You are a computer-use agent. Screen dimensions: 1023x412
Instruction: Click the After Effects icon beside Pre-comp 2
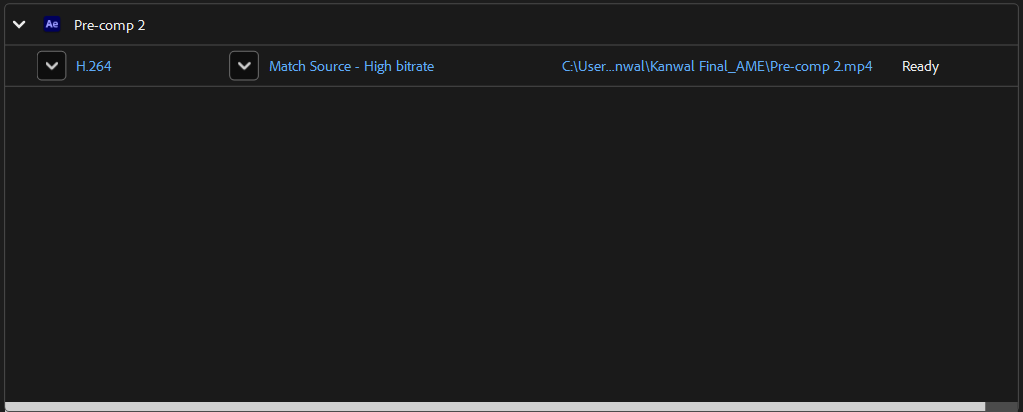click(x=52, y=25)
